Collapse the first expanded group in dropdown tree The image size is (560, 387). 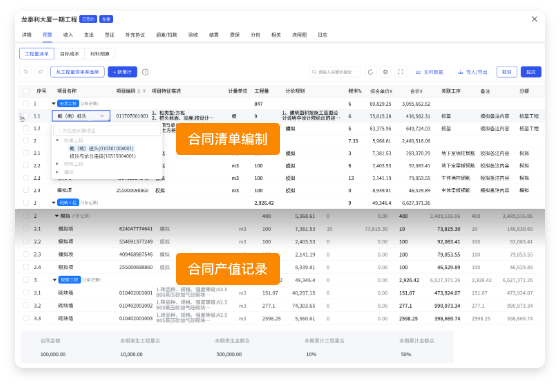click(x=58, y=140)
